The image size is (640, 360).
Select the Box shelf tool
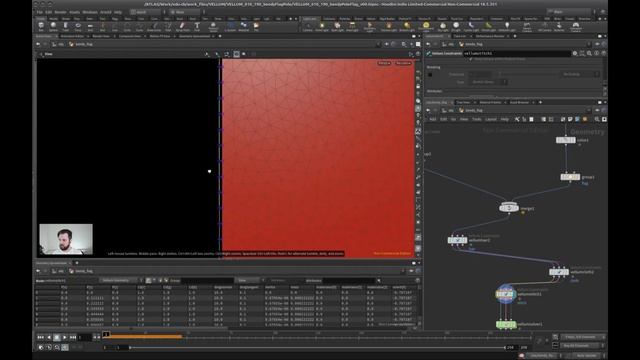tap(41, 27)
